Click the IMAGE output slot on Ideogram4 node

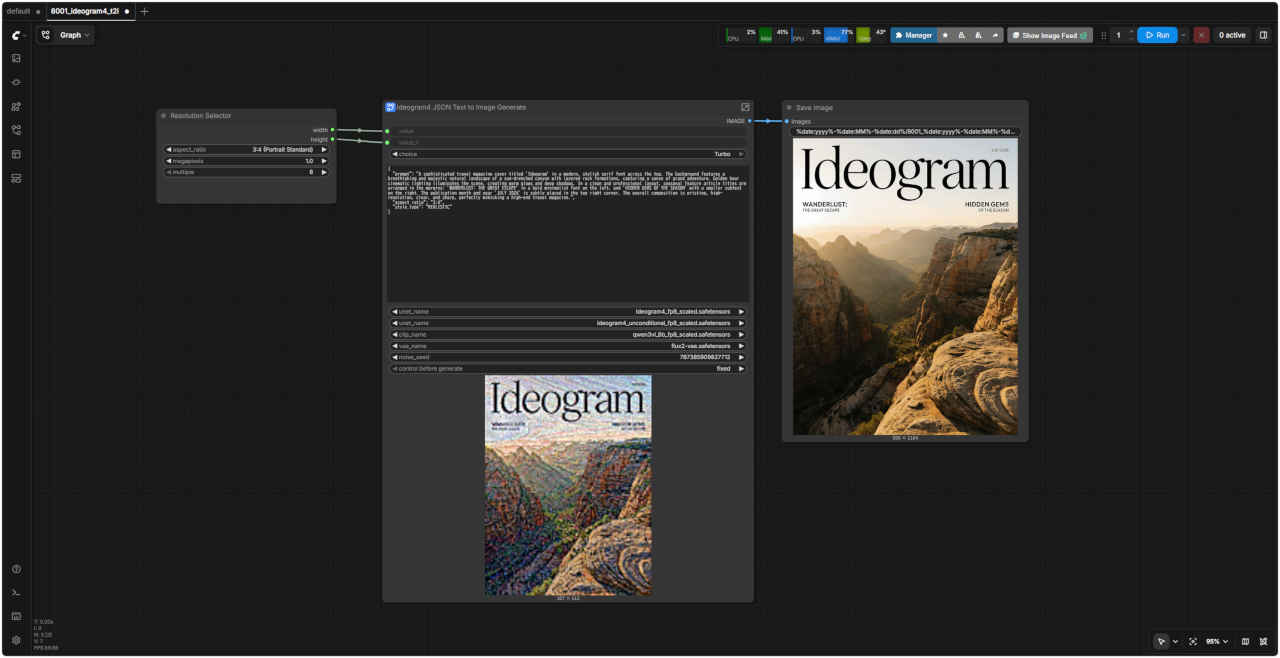(749, 121)
